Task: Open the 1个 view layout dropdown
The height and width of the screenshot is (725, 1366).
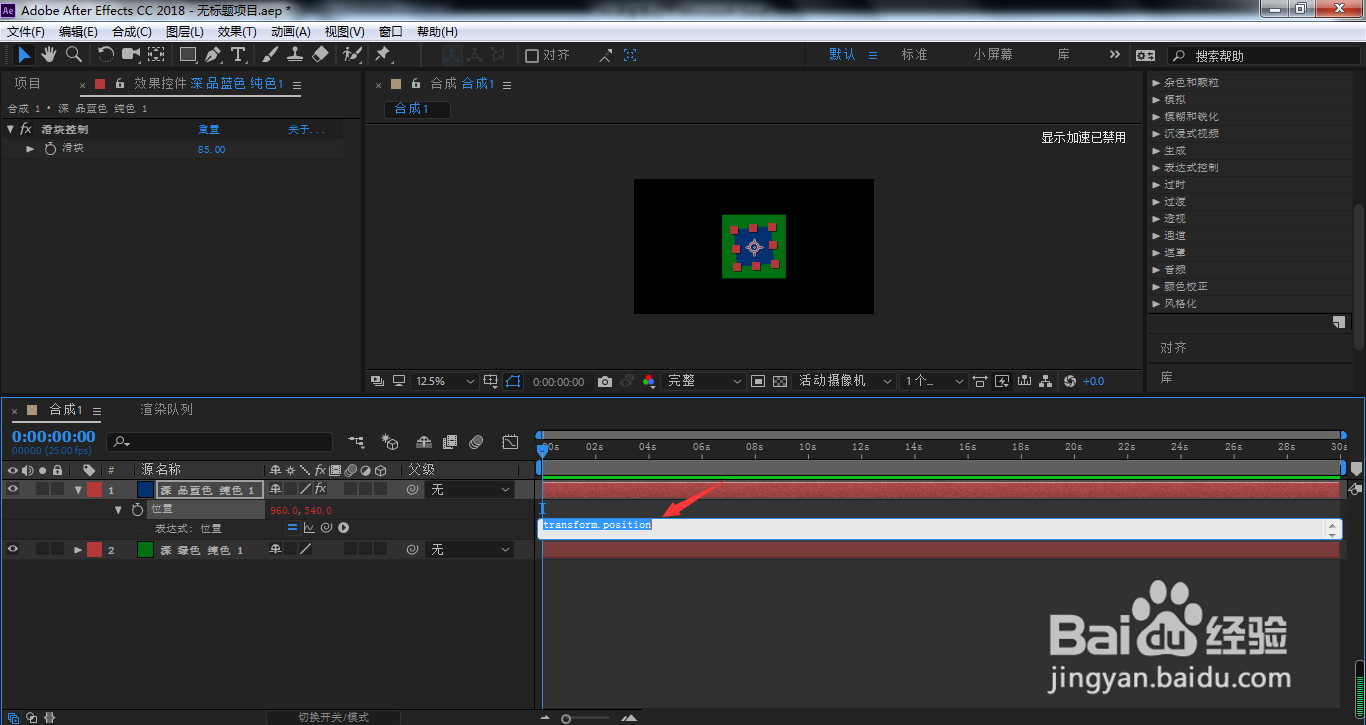Action: [933, 381]
